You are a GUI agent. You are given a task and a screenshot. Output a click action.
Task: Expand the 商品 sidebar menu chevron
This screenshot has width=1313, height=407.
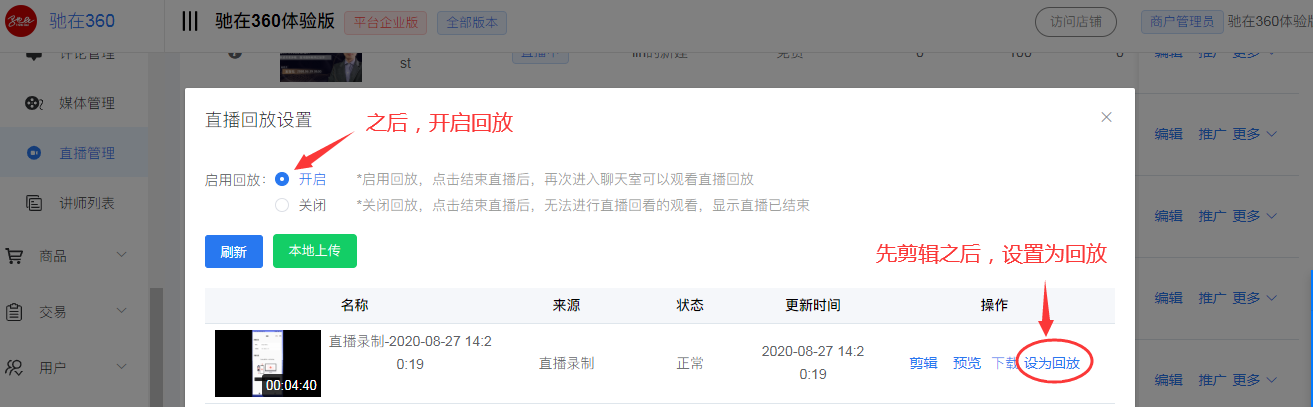(122, 256)
